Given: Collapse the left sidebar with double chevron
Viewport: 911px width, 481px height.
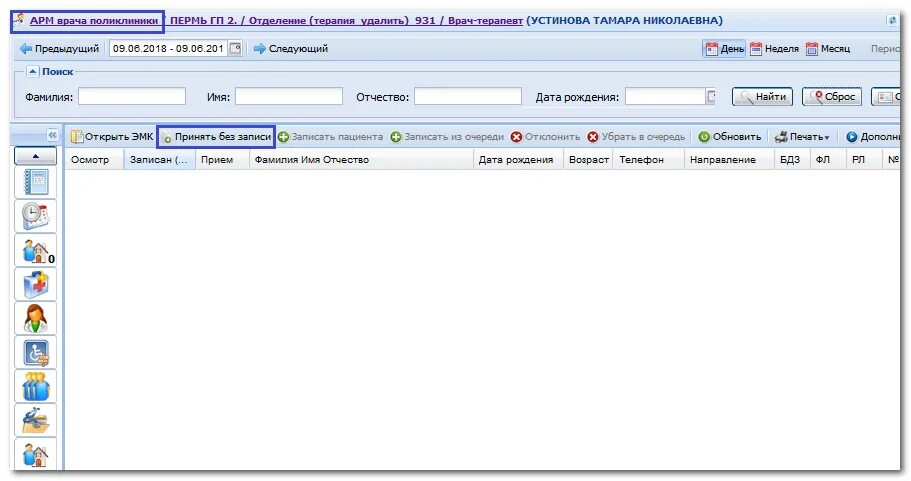Looking at the screenshot, I should [52, 135].
